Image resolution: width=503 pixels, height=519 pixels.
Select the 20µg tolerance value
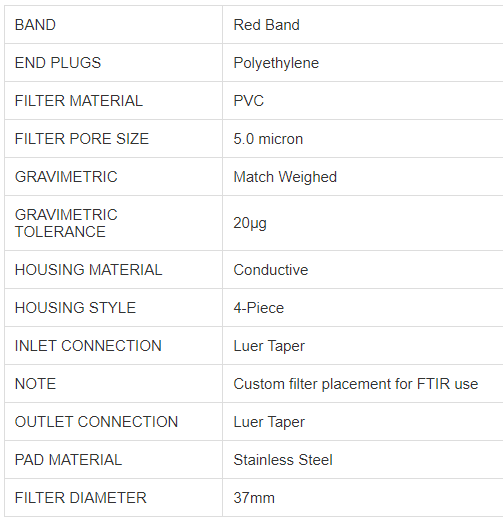(x=250, y=223)
